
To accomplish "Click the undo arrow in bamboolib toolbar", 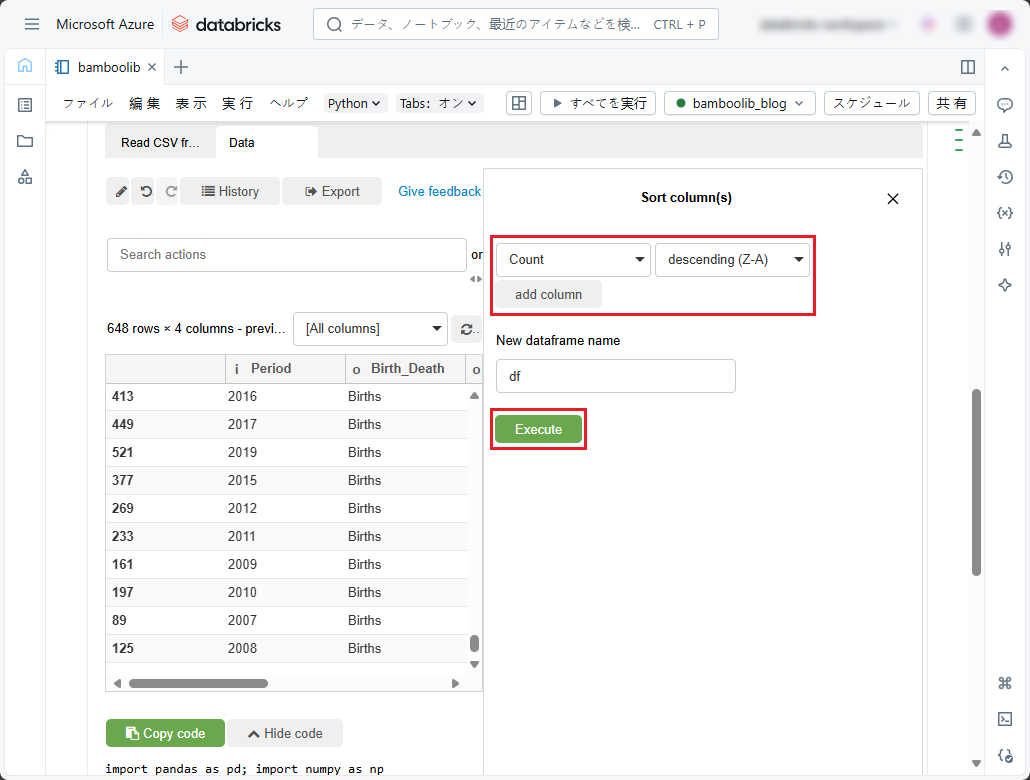I will pos(146,191).
